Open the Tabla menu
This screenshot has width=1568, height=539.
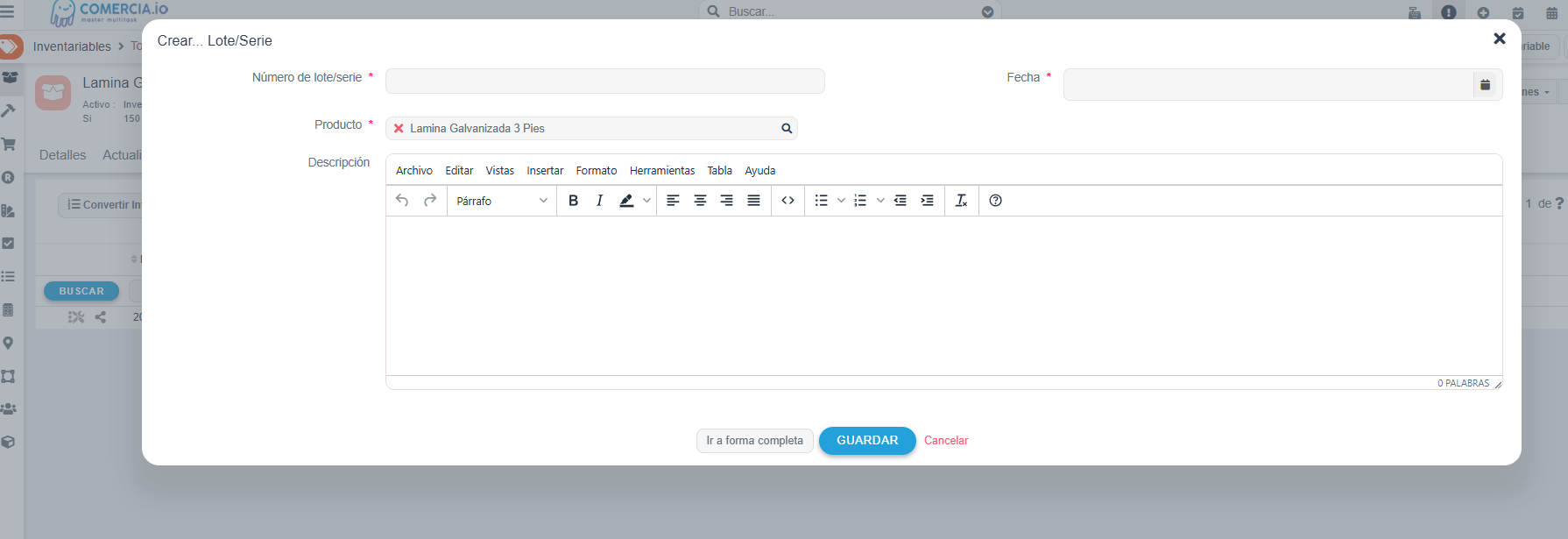[x=720, y=171]
